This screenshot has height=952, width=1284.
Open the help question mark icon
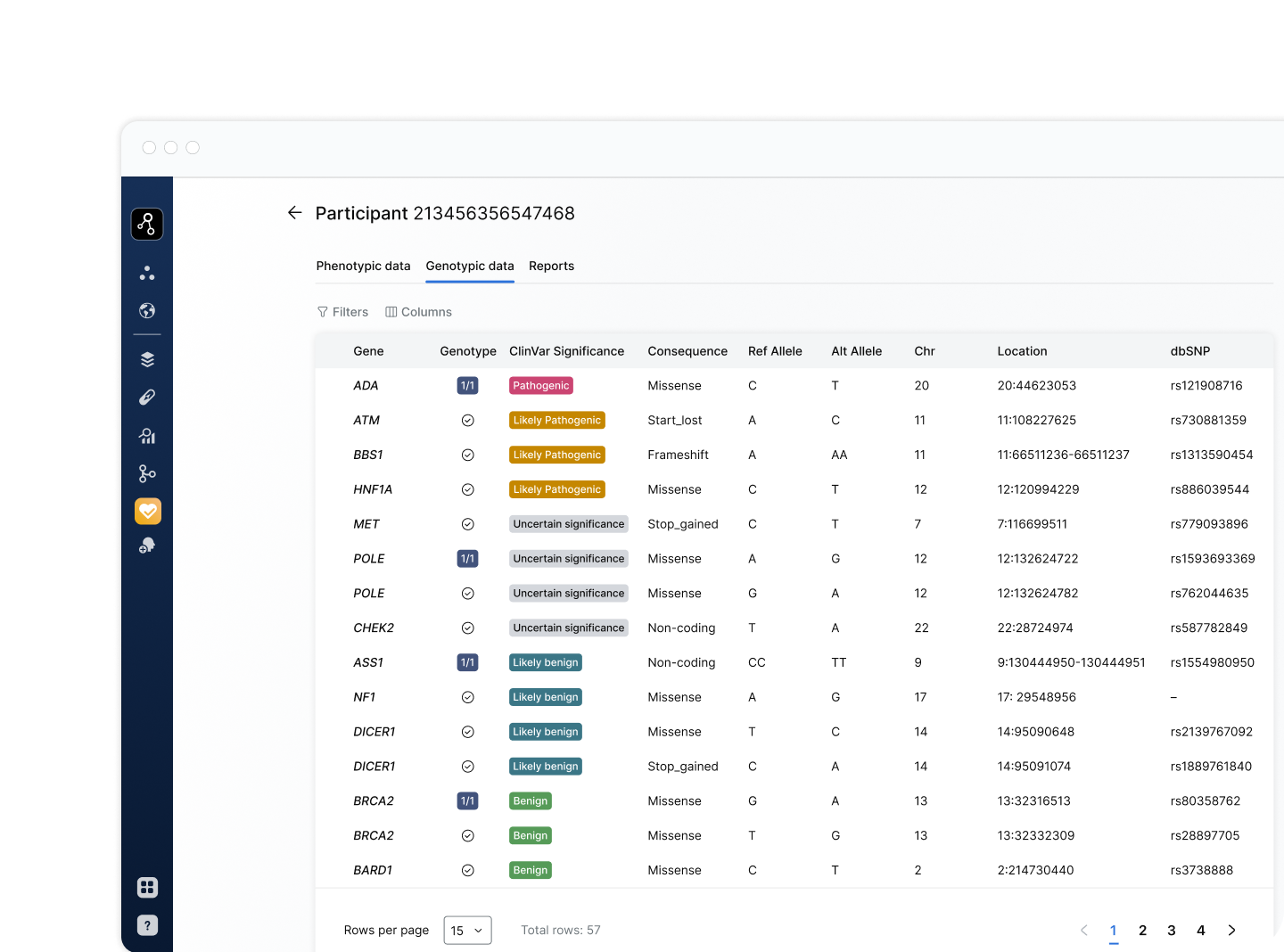[x=147, y=925]
